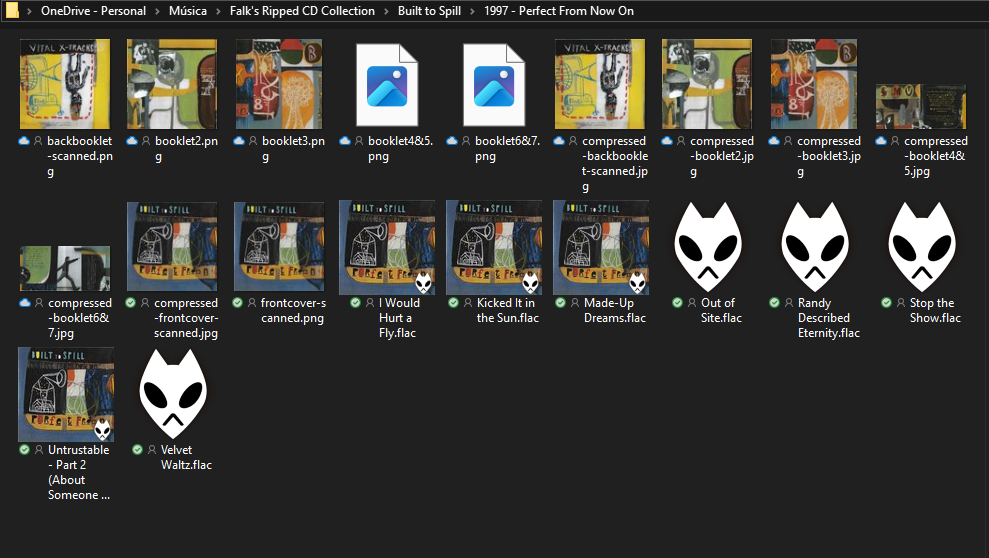Click cloud sync icon of backbooklet-scanned.png
Screen dimensions: 989x558
point(24,141)
